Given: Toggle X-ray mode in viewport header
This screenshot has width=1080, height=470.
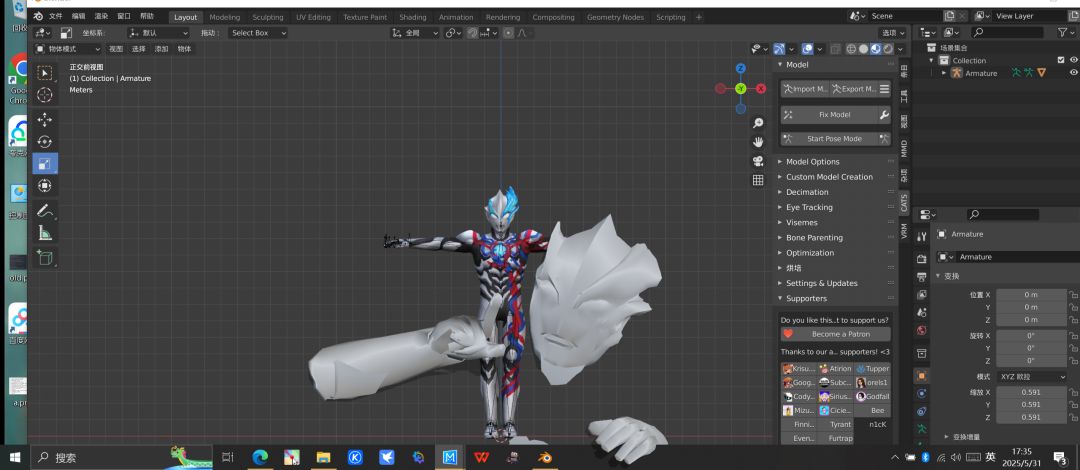Looking at the screenshot, I should pyautogui.click(x=835, y=49).
